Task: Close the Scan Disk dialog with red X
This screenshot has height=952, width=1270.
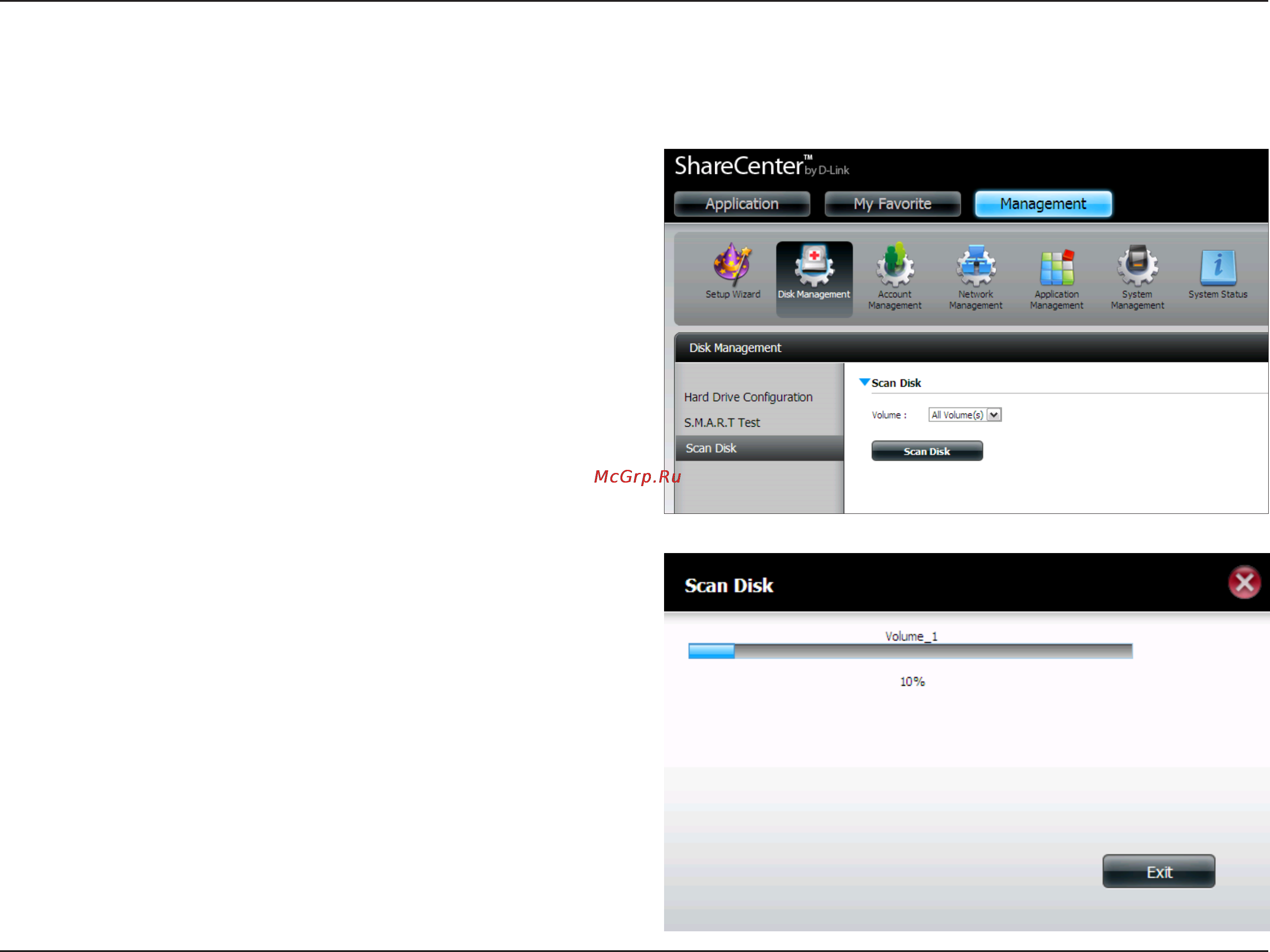Action: [x=1244, y=582]
